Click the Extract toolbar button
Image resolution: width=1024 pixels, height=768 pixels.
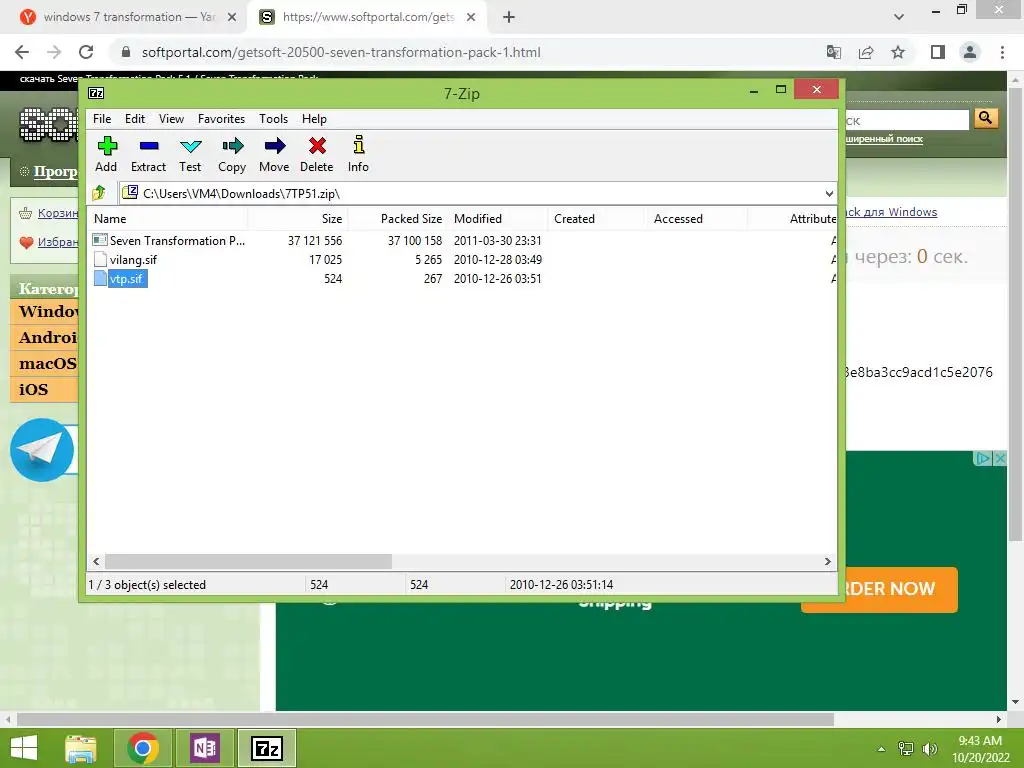click(x=148, y=154)
